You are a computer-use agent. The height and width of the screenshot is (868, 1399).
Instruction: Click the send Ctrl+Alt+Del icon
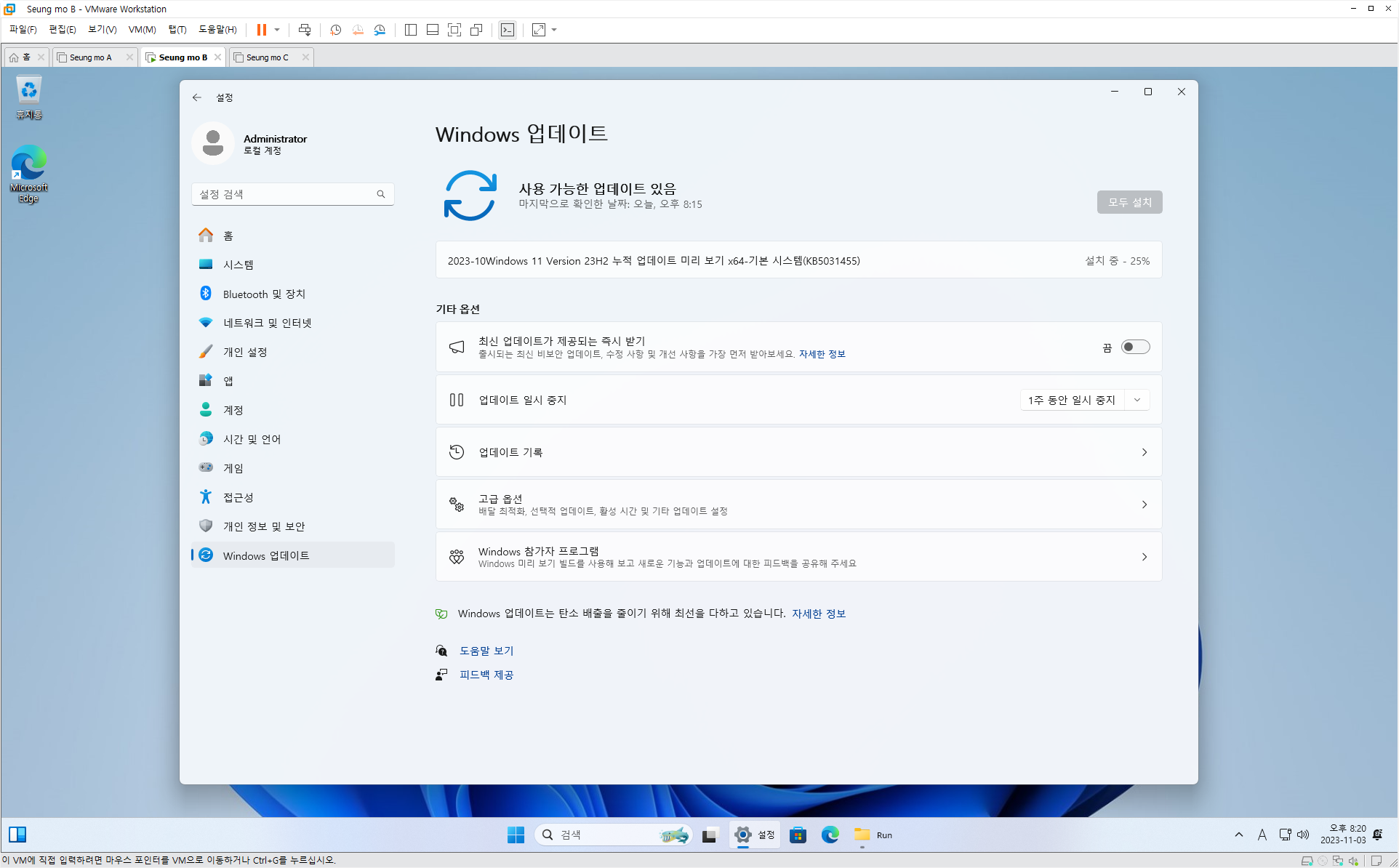(305, 30)
